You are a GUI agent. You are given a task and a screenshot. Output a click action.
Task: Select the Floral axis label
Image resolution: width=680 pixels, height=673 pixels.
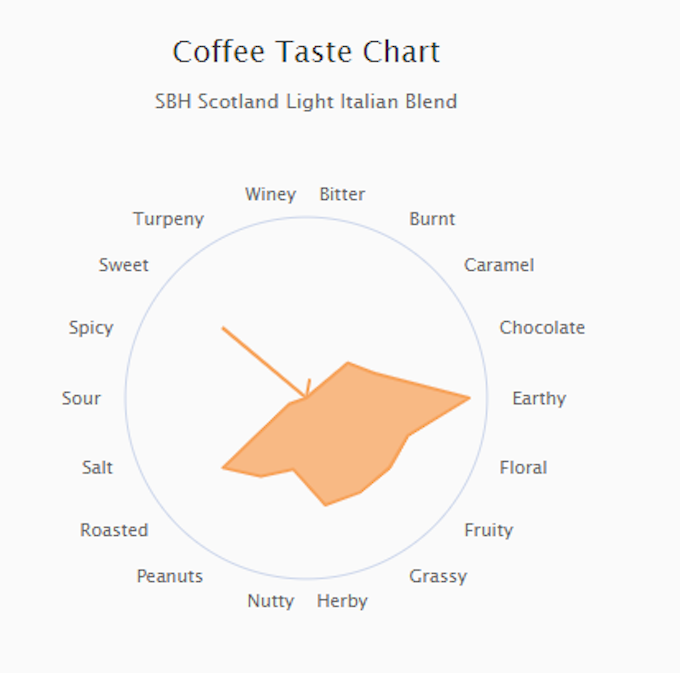coord(523,467)
